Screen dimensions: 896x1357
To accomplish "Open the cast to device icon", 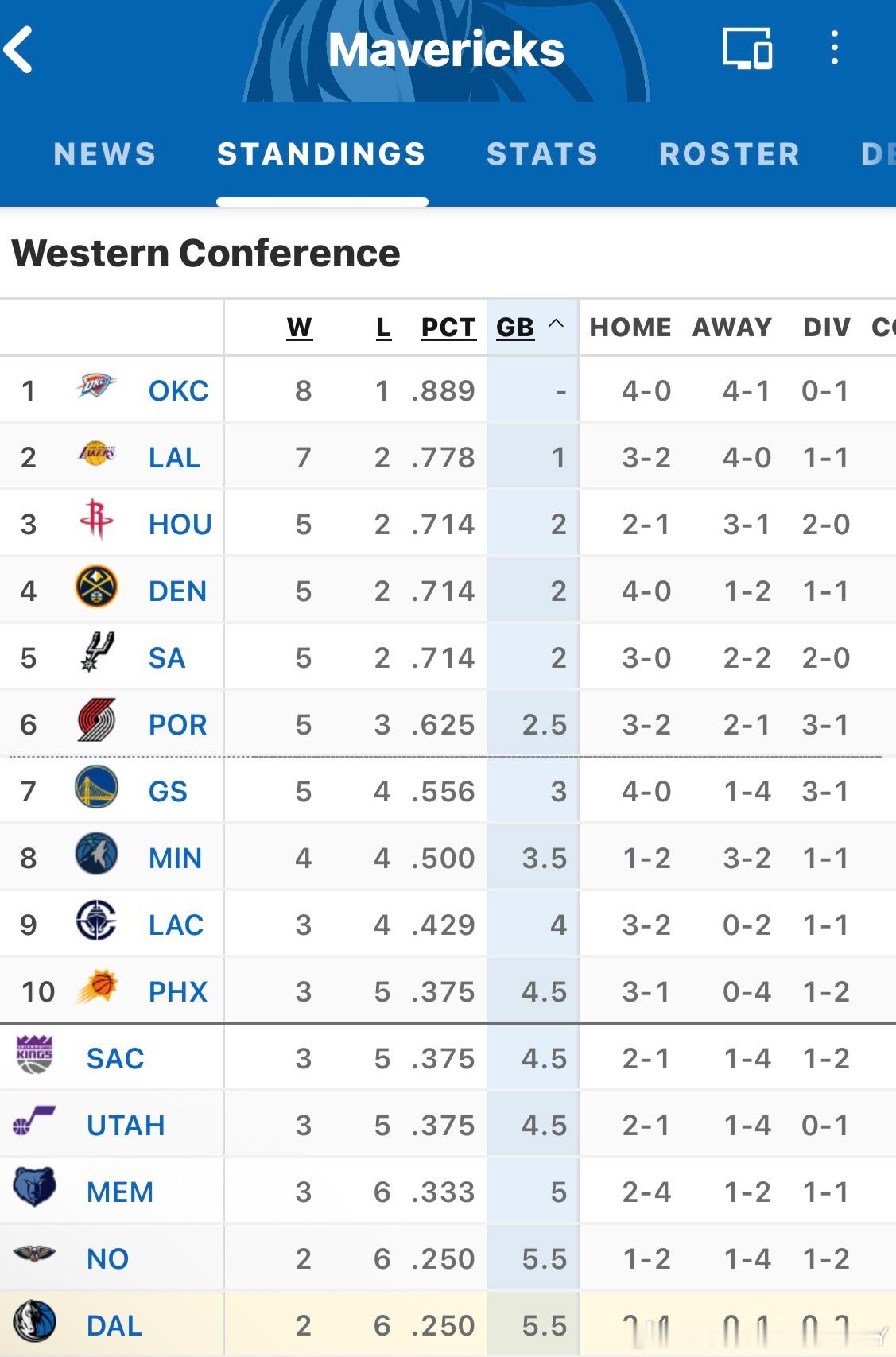I will pos(747,49).
